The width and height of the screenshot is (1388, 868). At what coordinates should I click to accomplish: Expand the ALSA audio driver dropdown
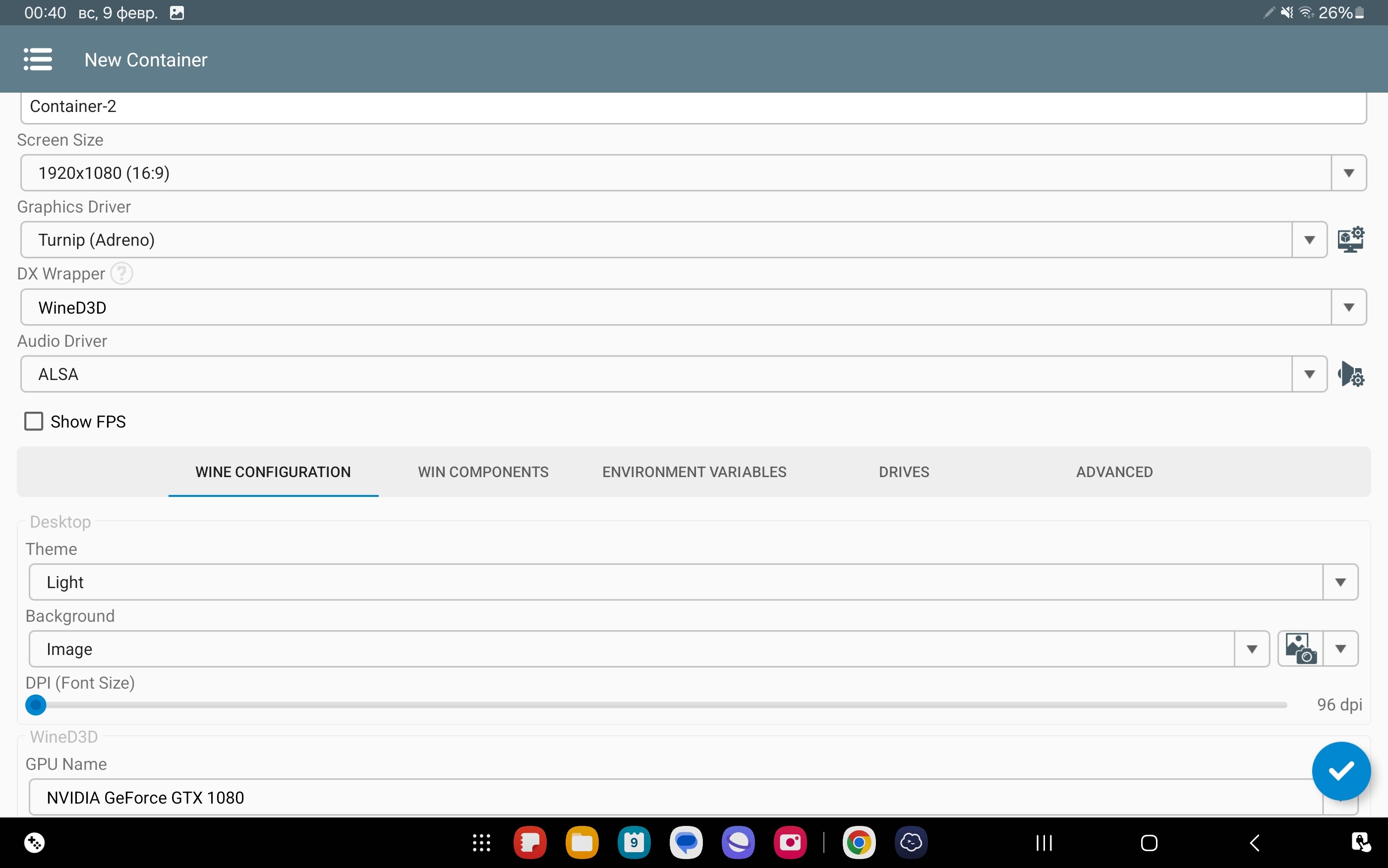coord(1309,374)
